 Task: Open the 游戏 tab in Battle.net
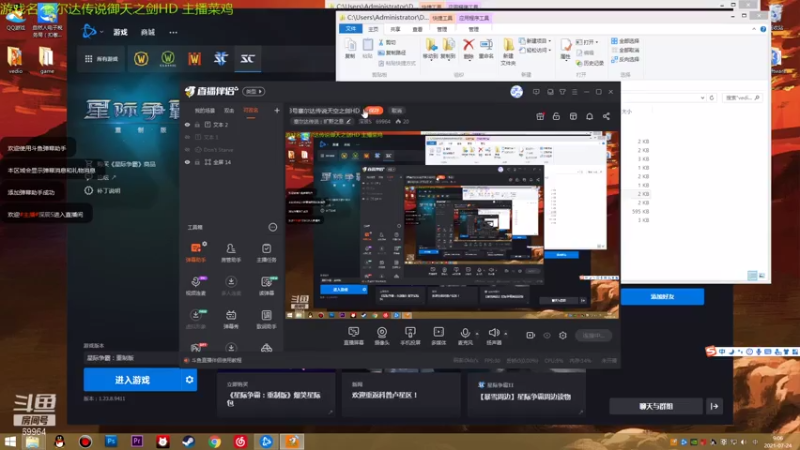click(120, 32)
